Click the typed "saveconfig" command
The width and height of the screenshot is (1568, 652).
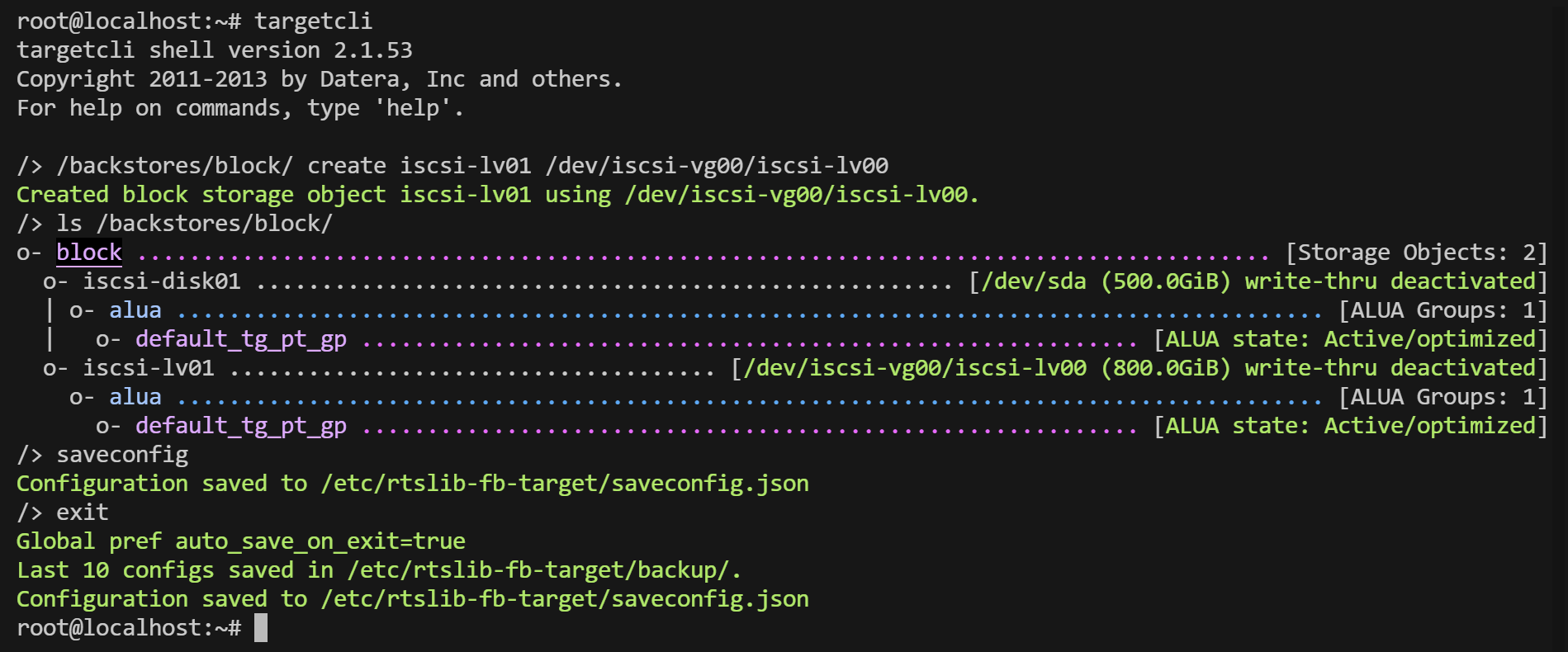[122, 455]
